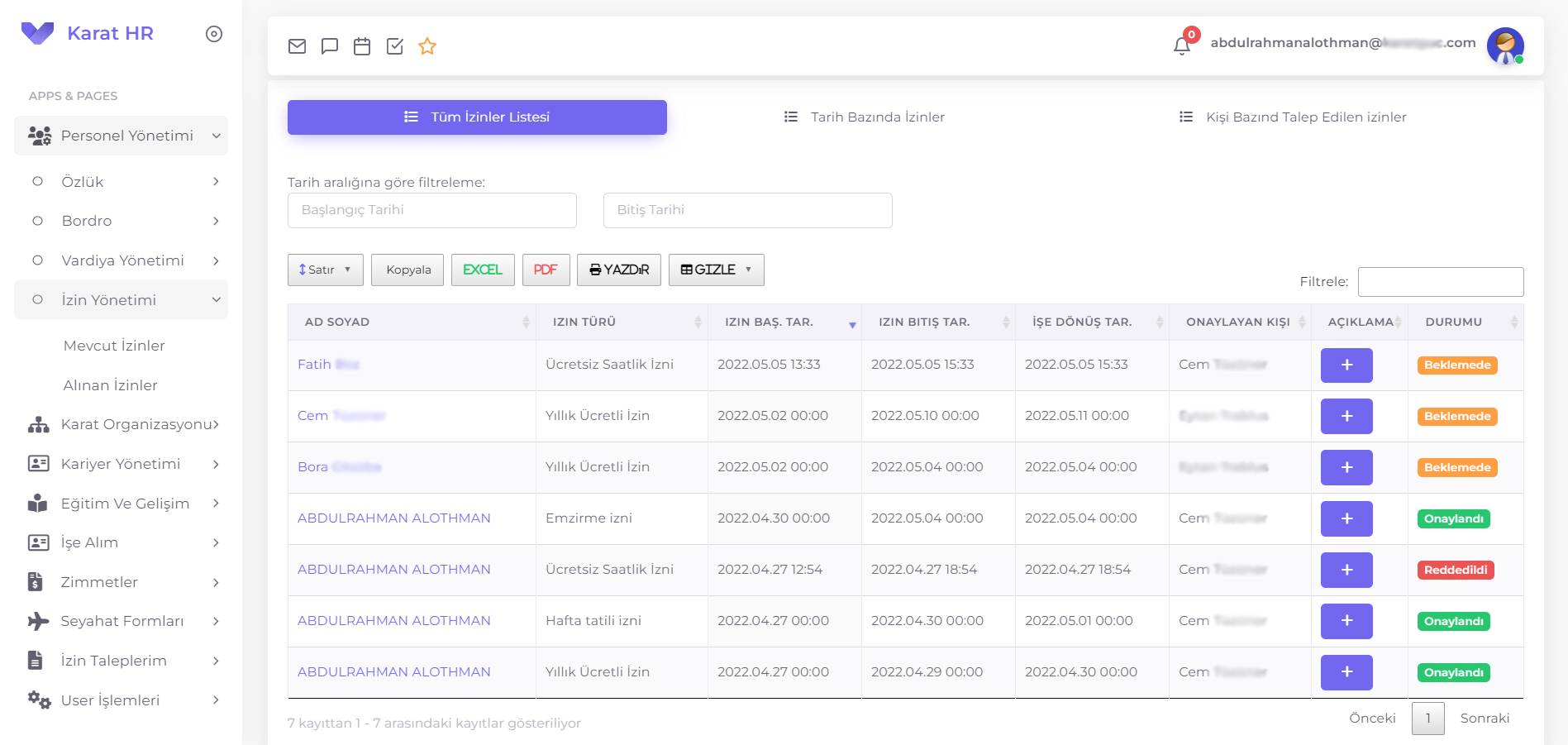Image resolution: width=1568 pixels, height=745 pixels.
Task: Select the favorites star icon
Action: point(427,47)
